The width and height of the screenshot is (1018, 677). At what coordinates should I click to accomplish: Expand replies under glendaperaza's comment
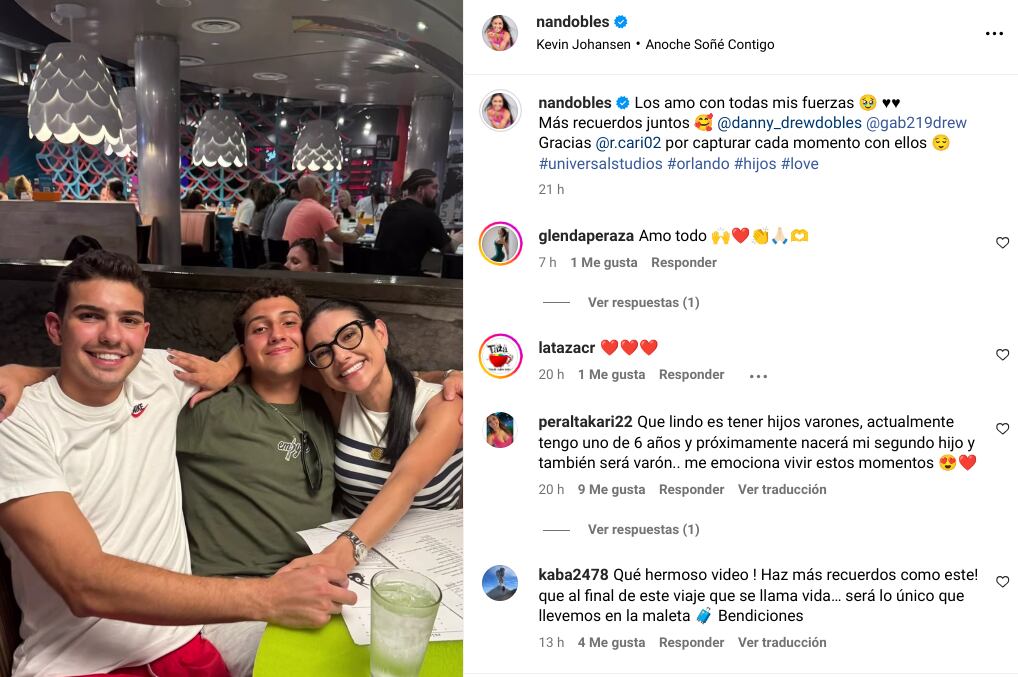pos(643,302)
